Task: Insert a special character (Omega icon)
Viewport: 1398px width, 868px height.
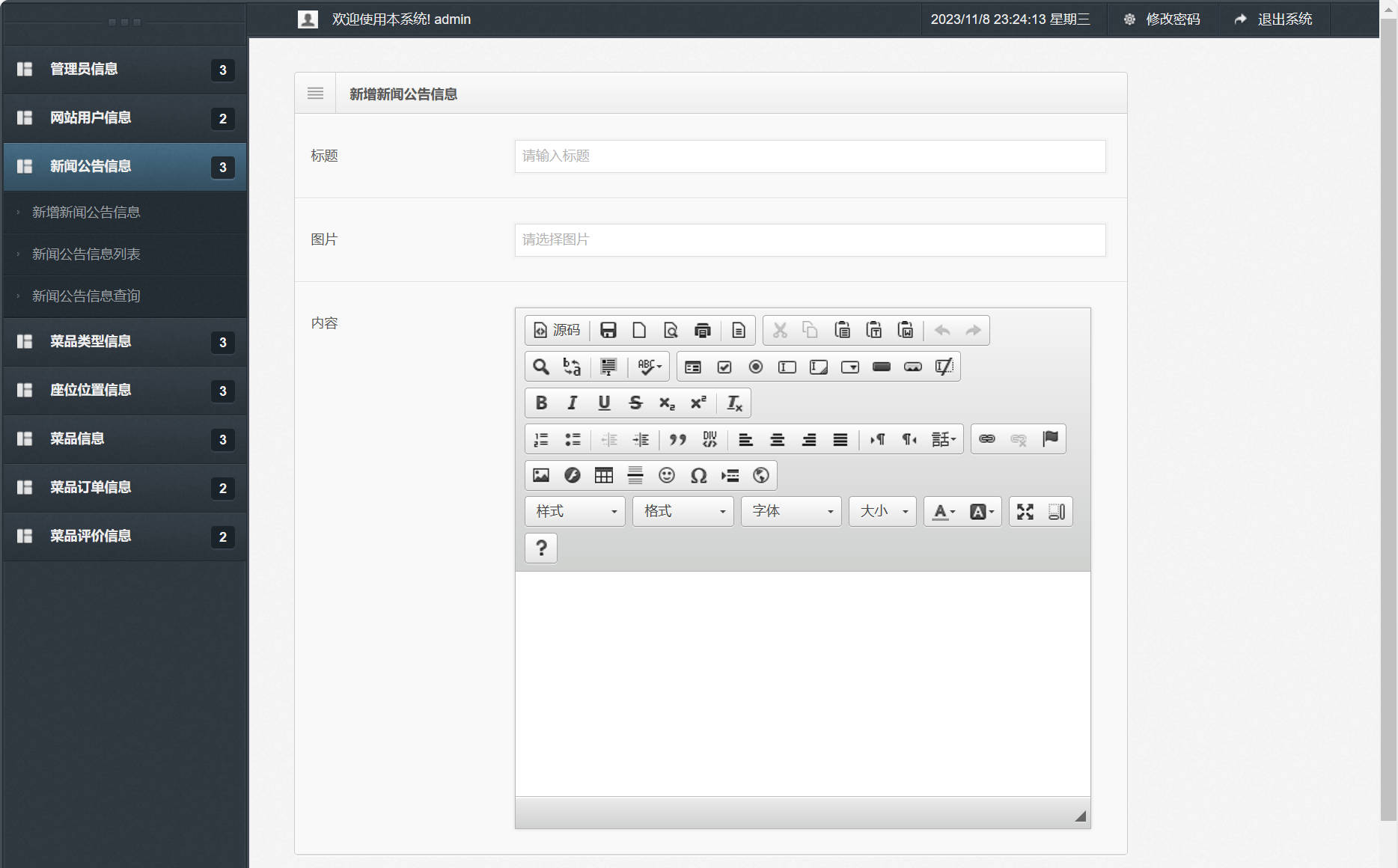Action: [x=698, y=476]
